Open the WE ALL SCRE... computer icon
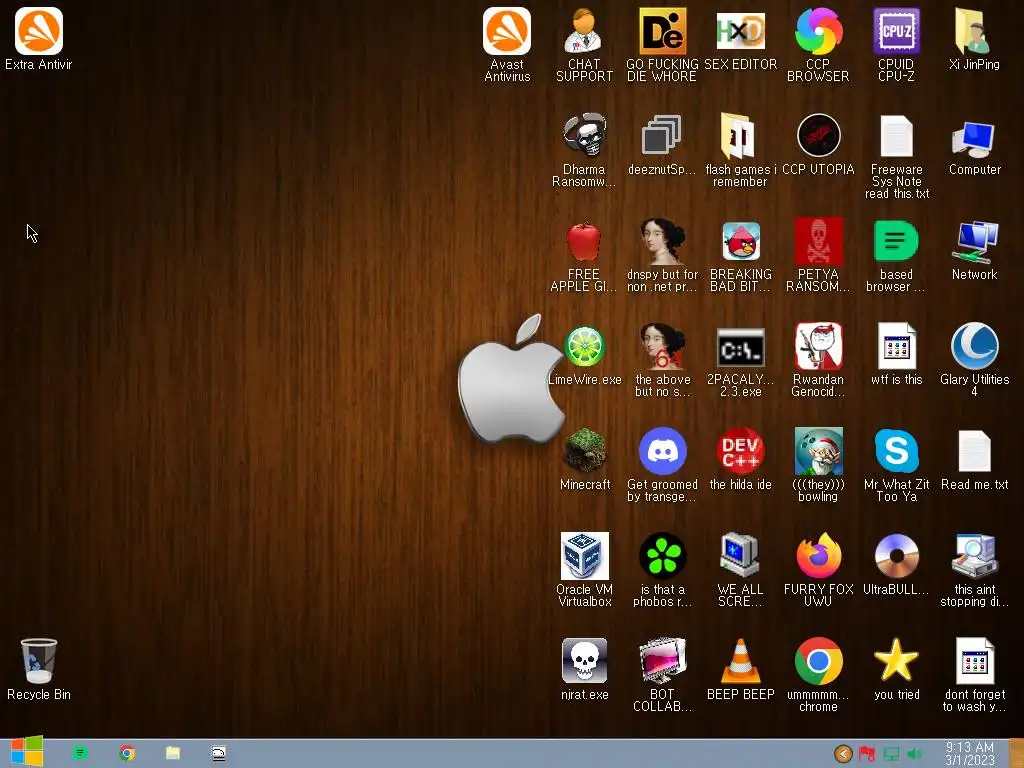The height and width of the screenshot is (768, 1024). click(740, 571)
